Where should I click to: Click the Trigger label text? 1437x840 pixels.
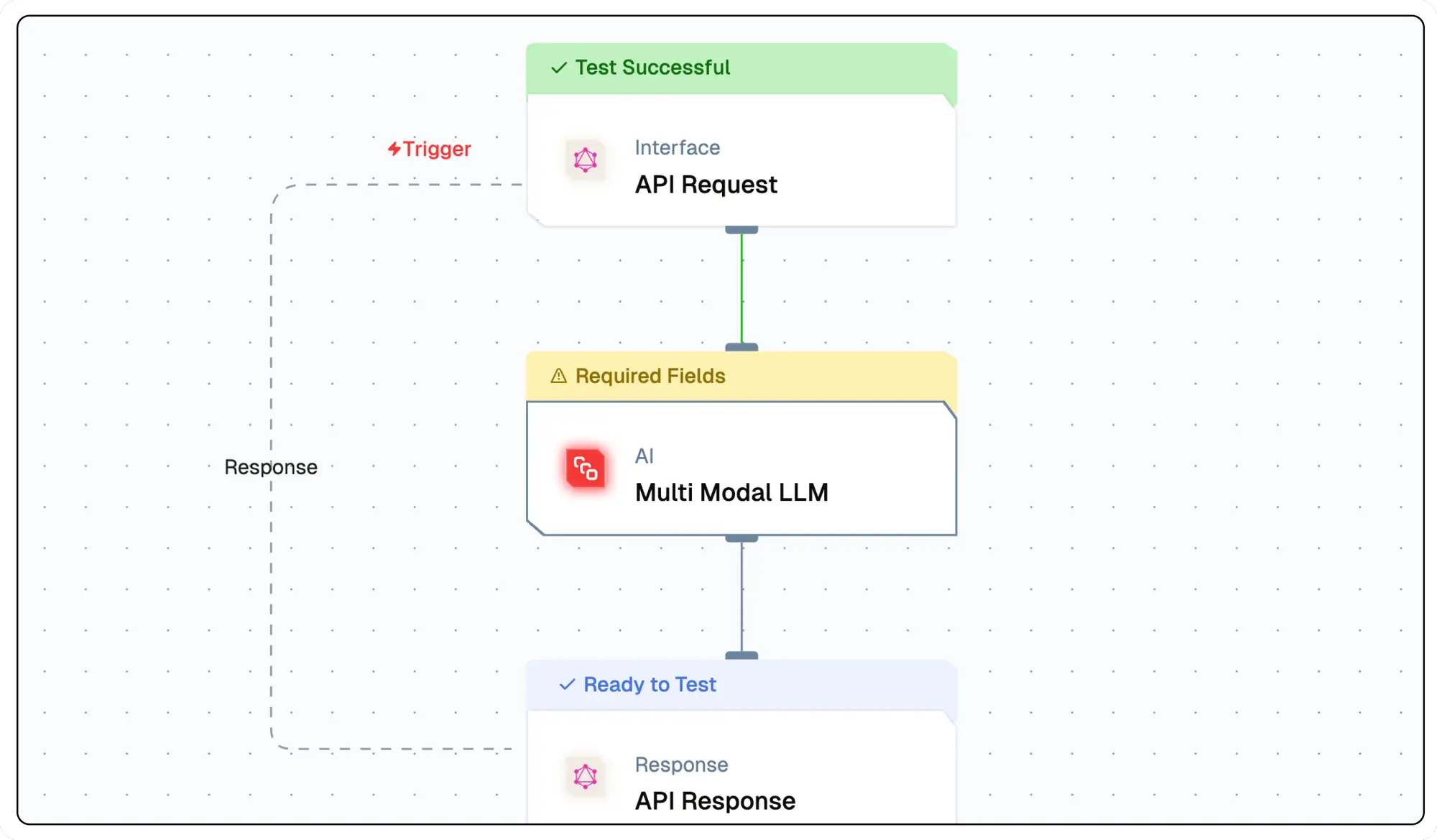436,149
